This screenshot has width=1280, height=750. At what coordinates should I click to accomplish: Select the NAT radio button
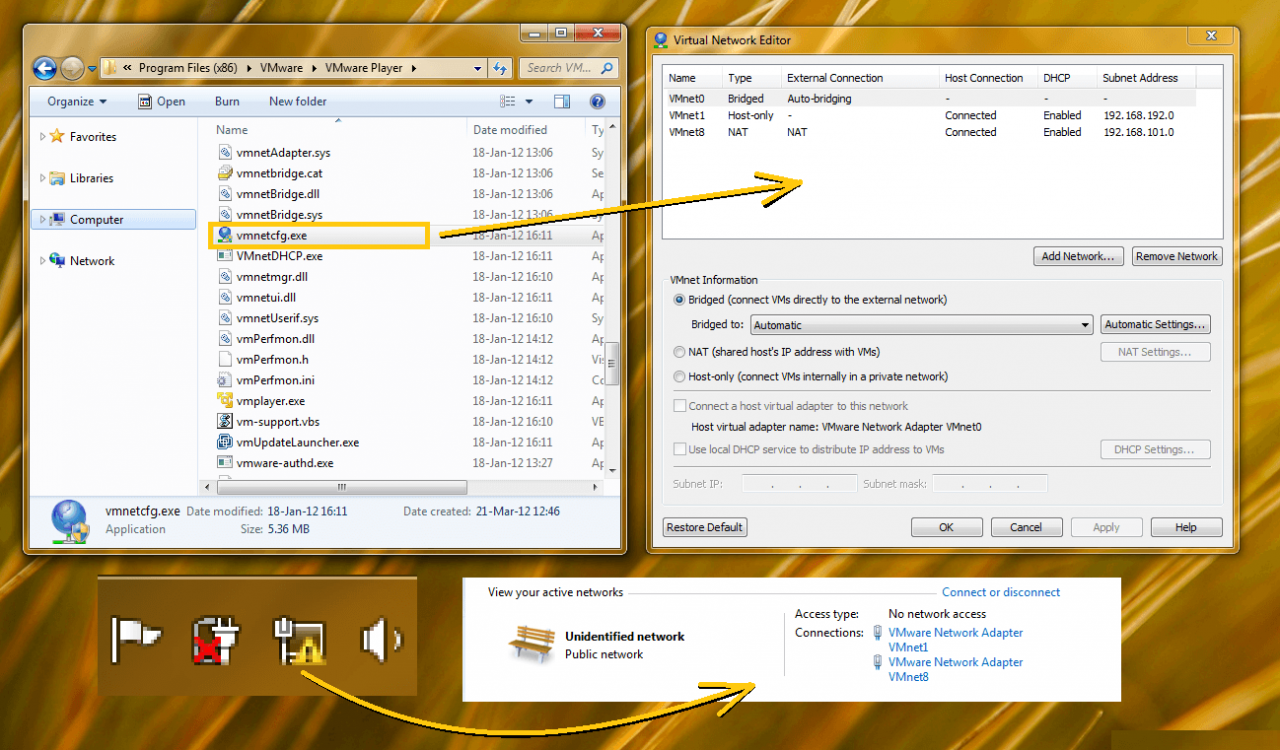[x=678, y=351]
